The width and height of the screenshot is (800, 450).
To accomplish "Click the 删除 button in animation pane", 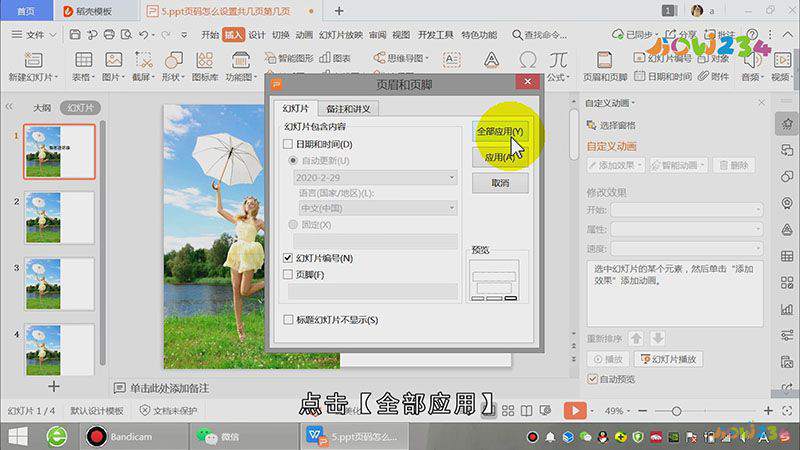I will point(734,165).
